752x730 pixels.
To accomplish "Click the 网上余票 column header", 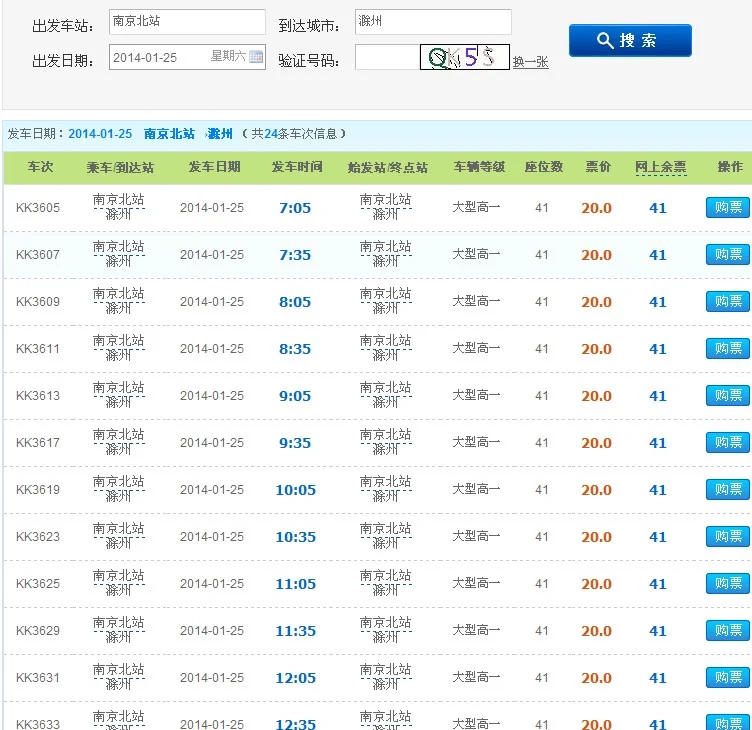I will click(660, 167).
